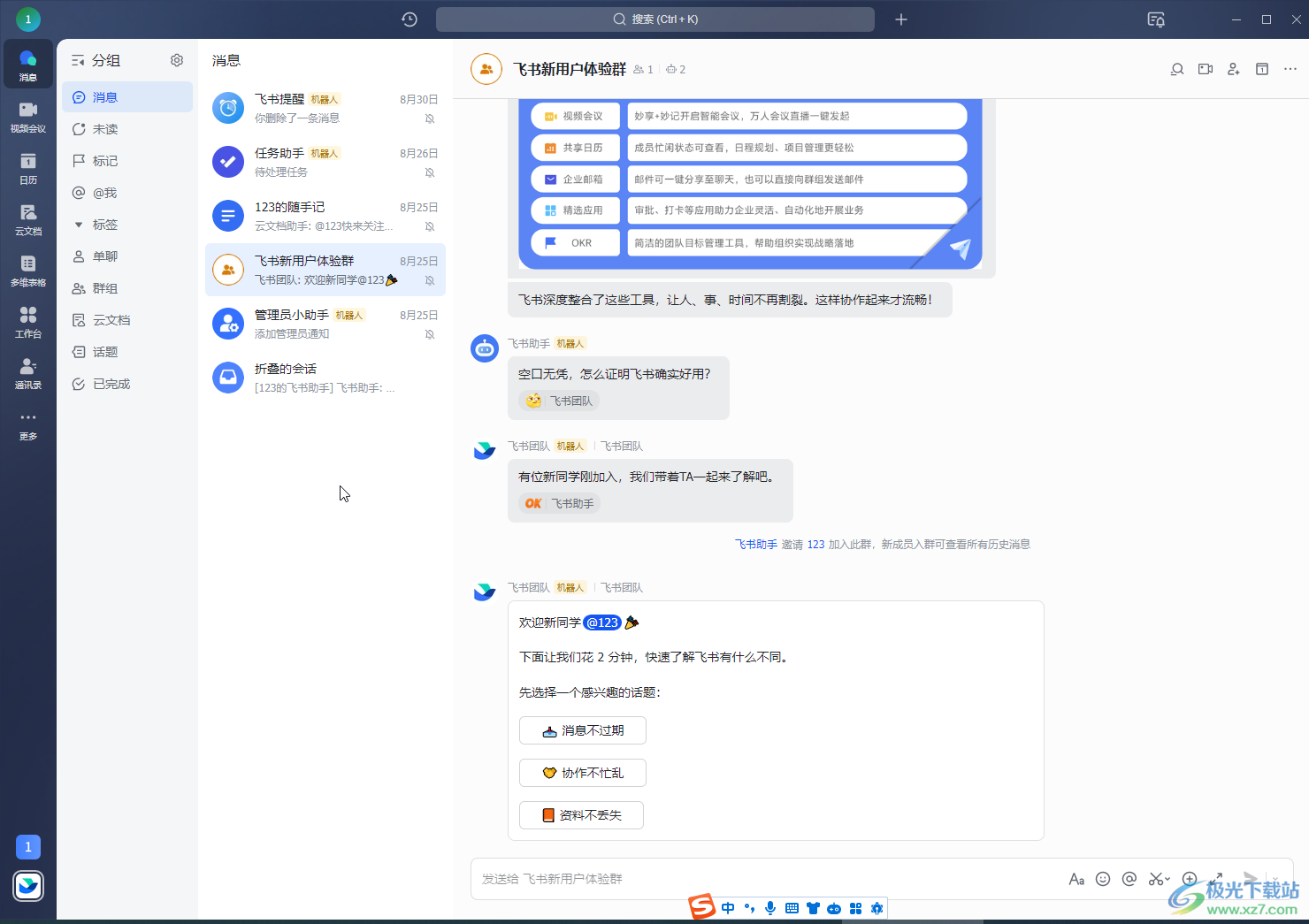Select the 话题 filter

pos(127,352)
